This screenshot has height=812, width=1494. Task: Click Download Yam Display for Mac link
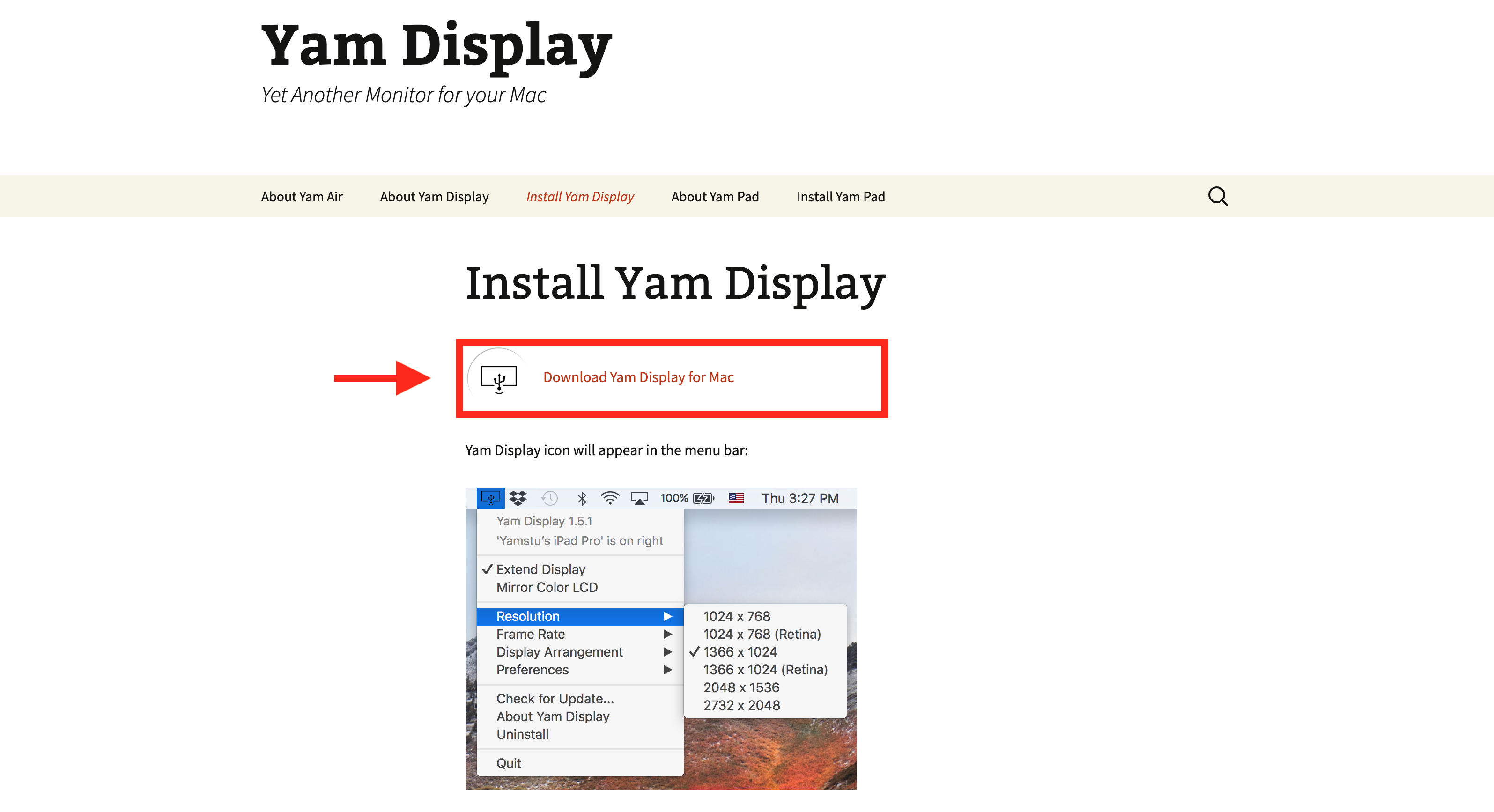(x=638, y=377)
